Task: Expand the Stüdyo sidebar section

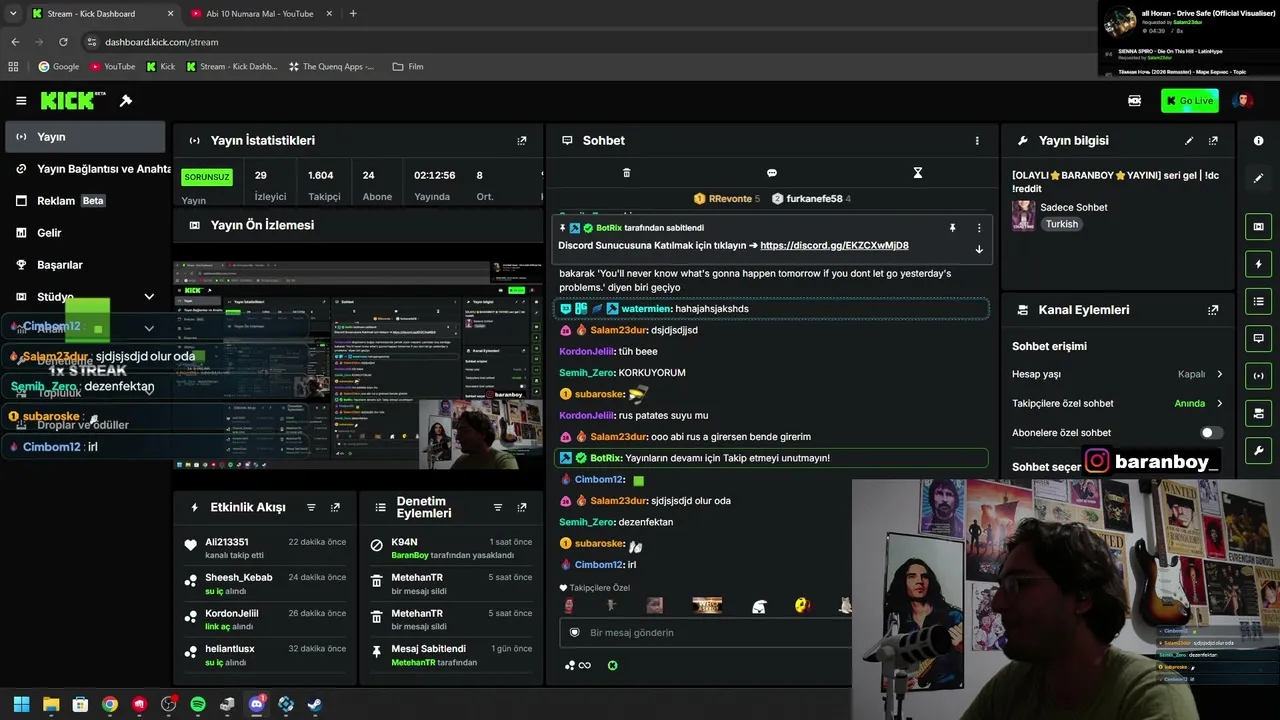Action: click(149, 297)
